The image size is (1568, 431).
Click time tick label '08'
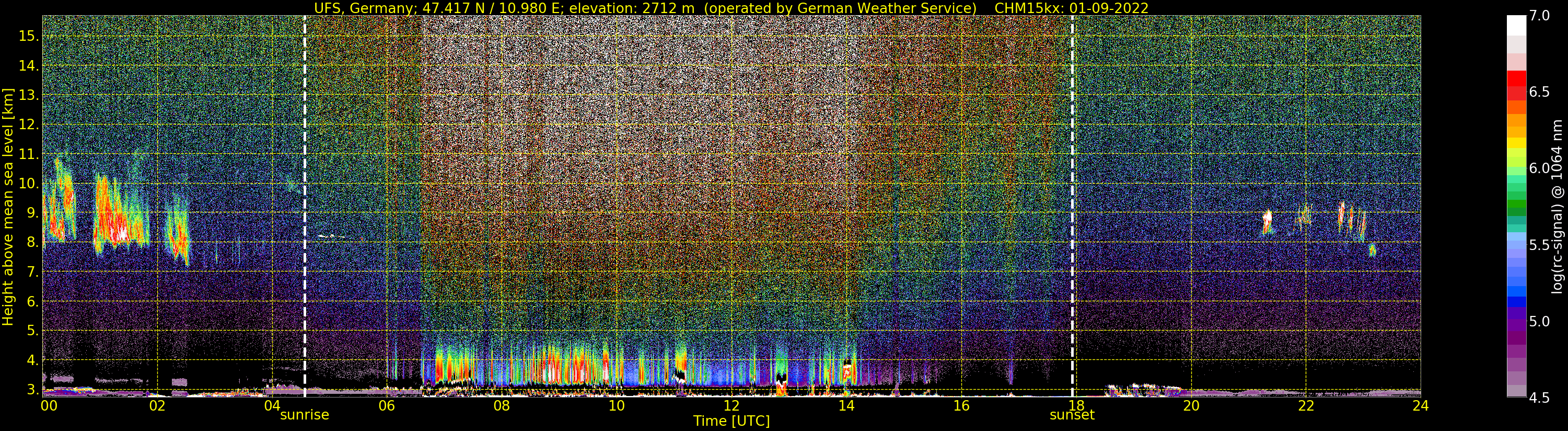(502, 405)
